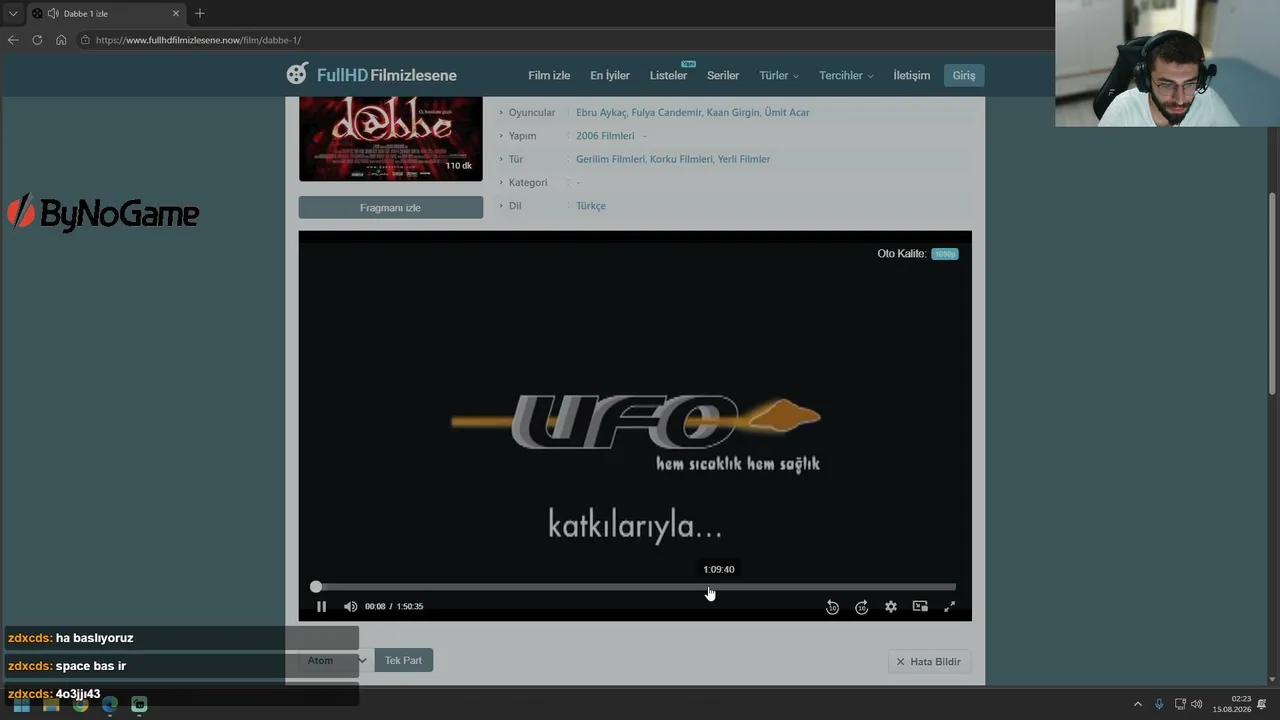Open the Yerli Filmler genre link
Screen dimensions: 1280x720
click(744, 159)
